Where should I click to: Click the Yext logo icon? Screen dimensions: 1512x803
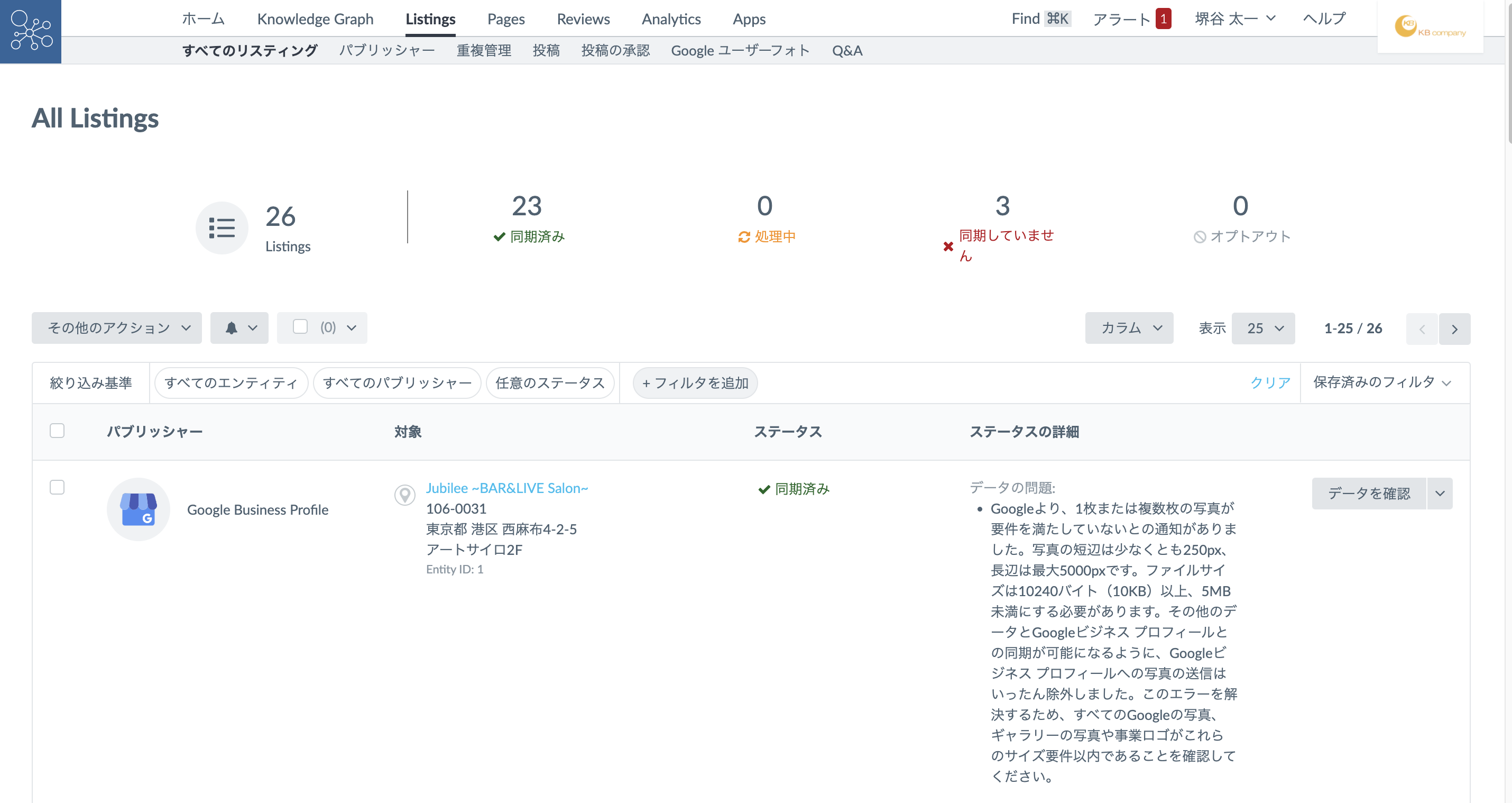click(31, 31)
